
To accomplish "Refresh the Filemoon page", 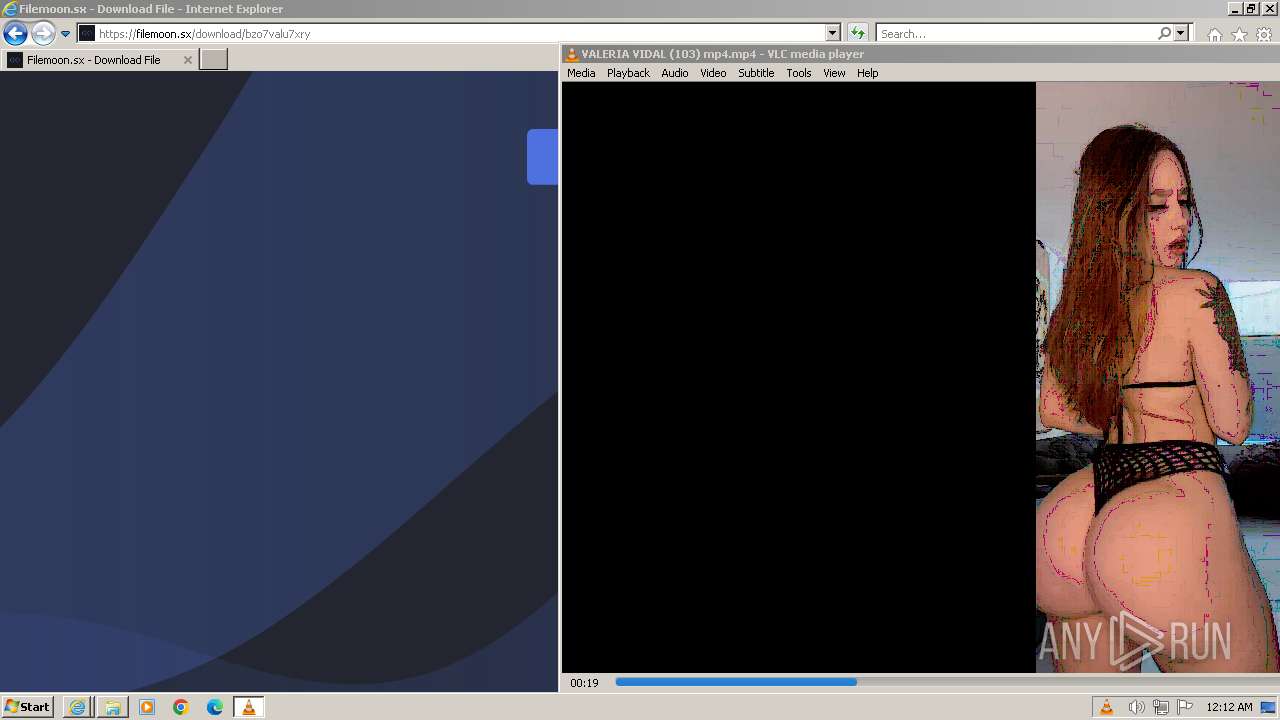I will point(857,33).
